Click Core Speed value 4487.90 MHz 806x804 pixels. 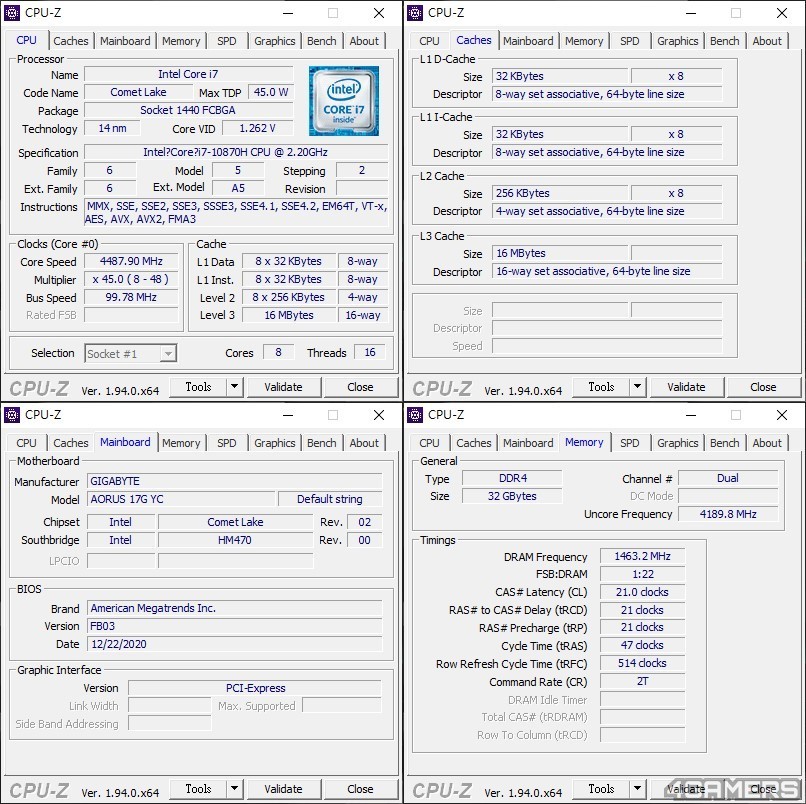[x=131, y=261]
